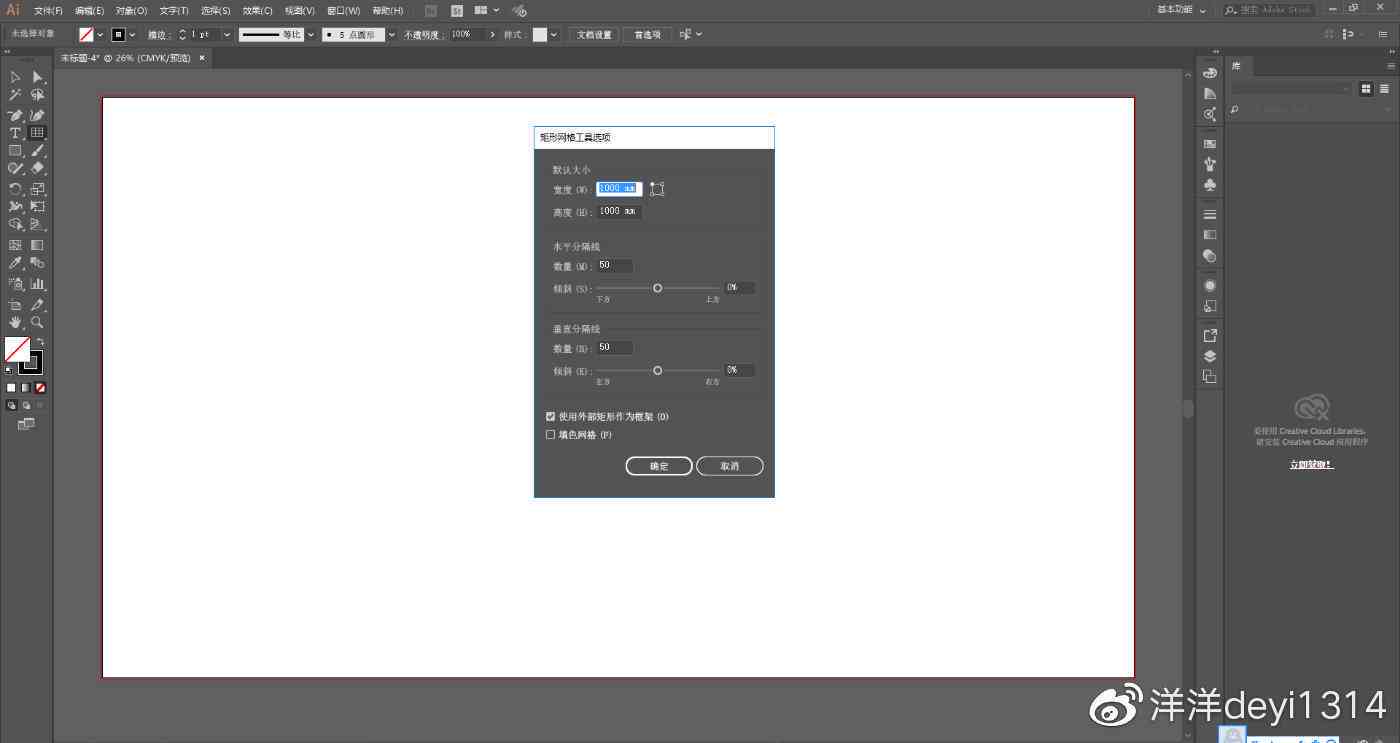1400x743 pixels.
Task: Open the 对象(O) menu
Action: [131, 11]
